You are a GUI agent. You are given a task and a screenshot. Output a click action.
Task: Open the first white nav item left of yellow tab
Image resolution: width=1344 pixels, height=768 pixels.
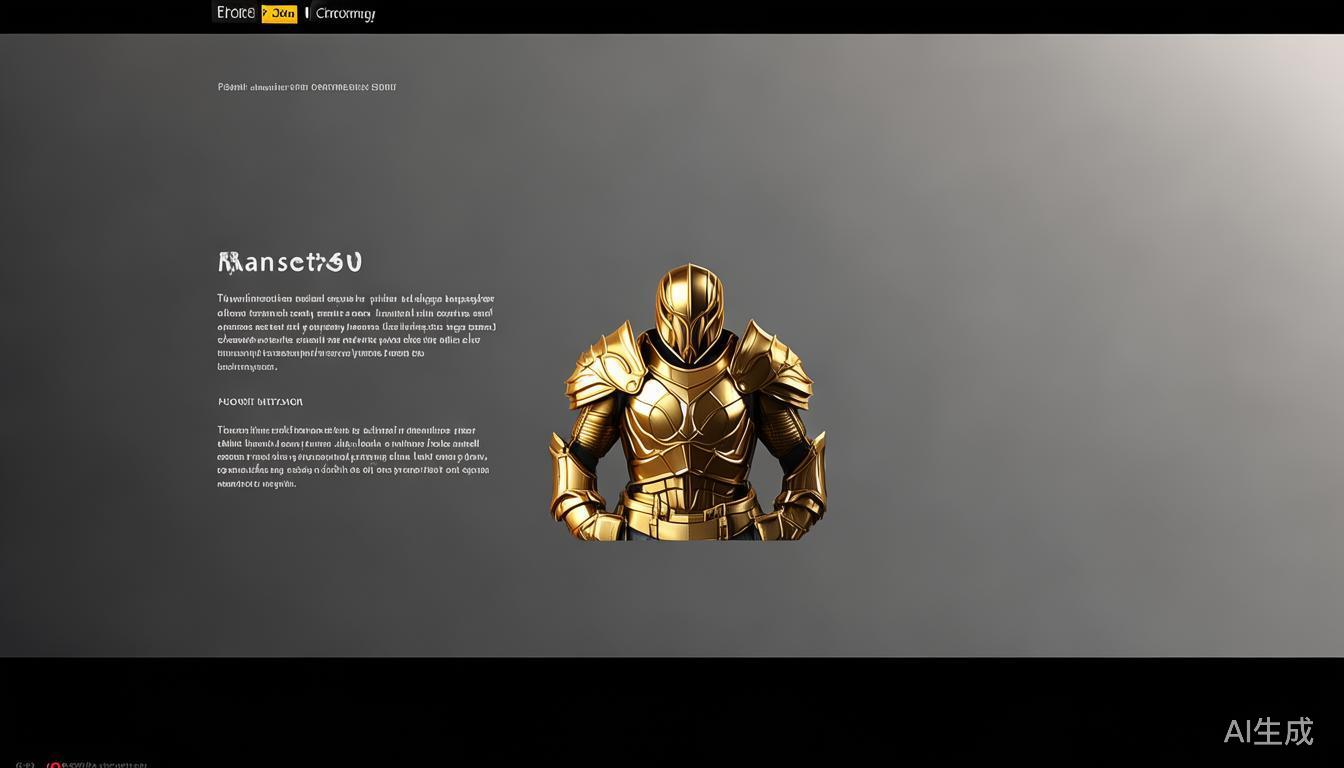coord(236,13)
